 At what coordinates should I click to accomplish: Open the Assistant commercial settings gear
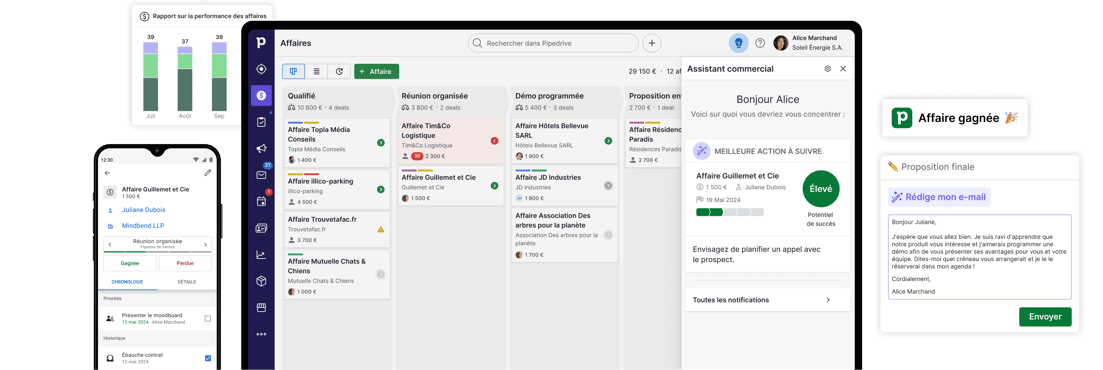click(827, 69)
